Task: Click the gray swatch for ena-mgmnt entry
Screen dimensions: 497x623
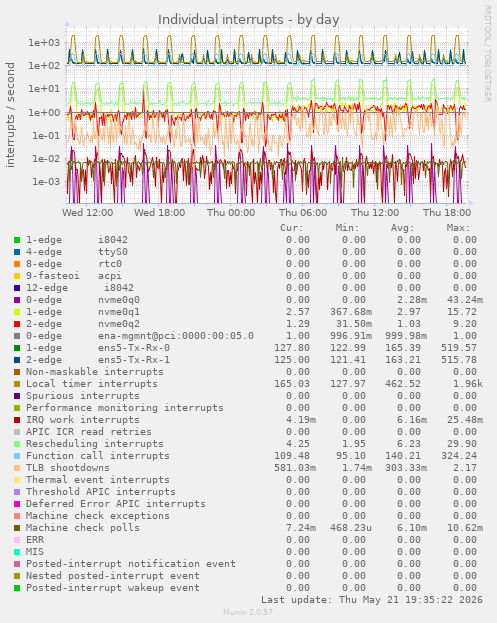Action: 17,336
